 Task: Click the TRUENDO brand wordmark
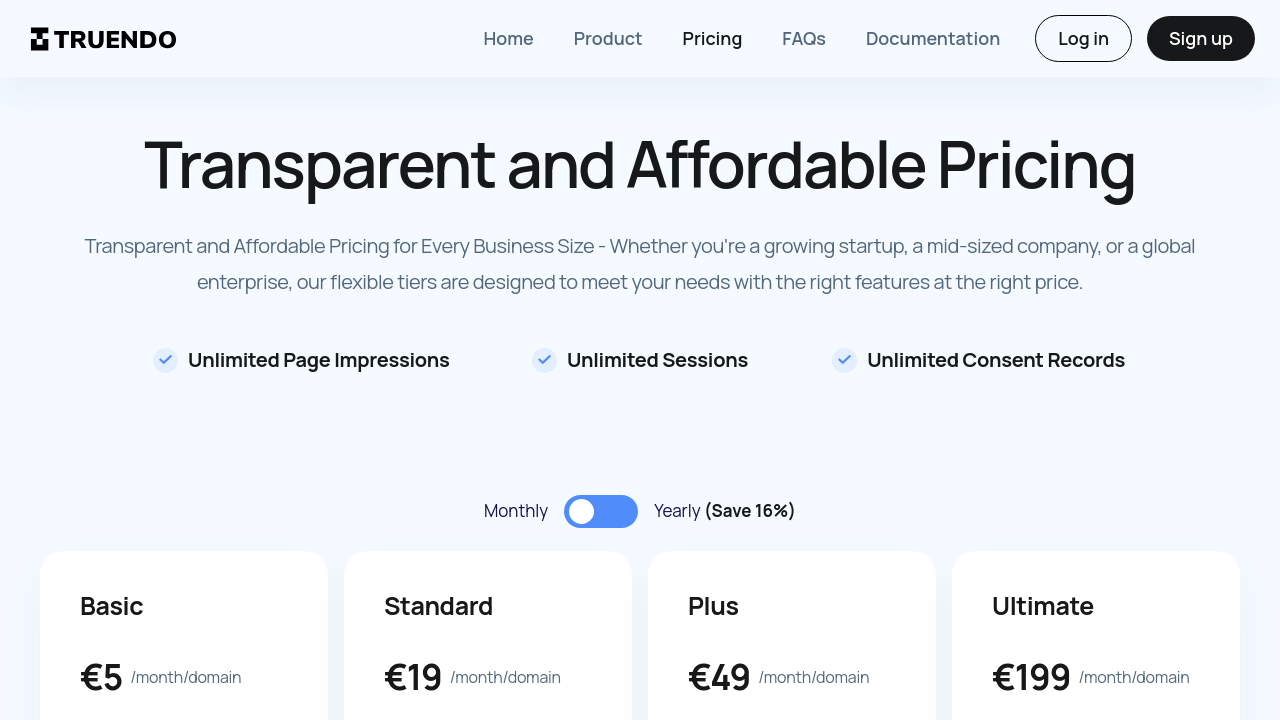115,39
